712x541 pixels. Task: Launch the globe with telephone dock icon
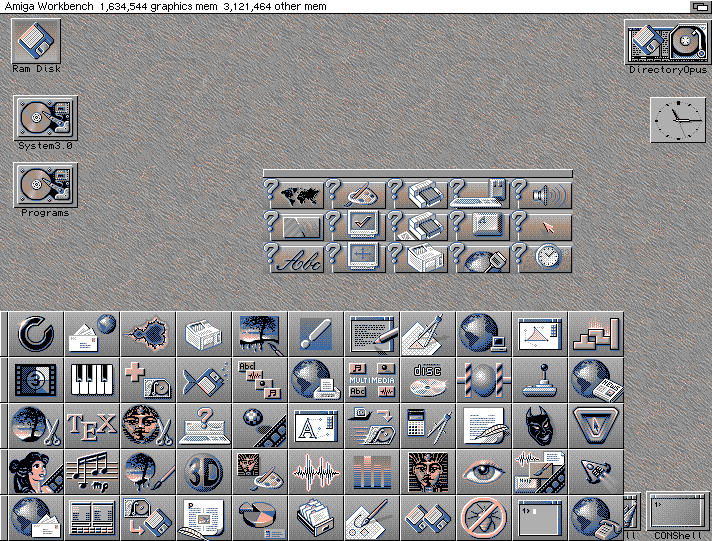pyautogui.click(x=596, y=518)
